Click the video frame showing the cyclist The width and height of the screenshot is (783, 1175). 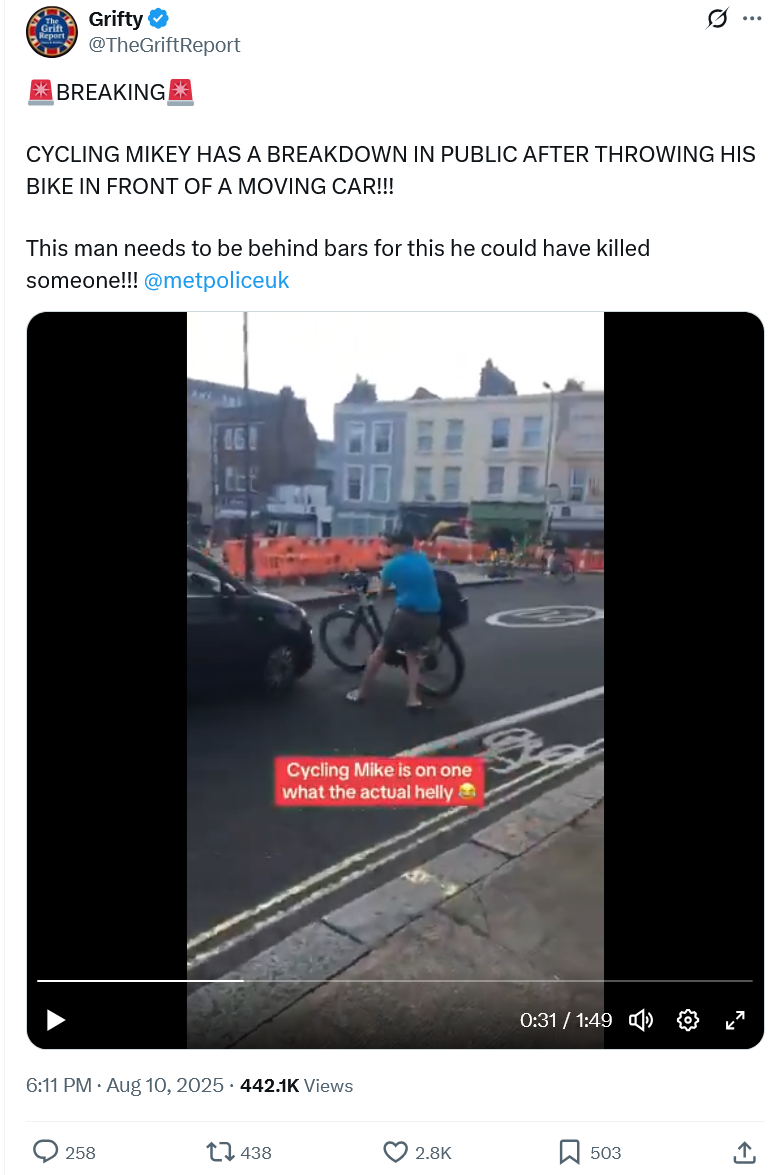coord(395,644)
